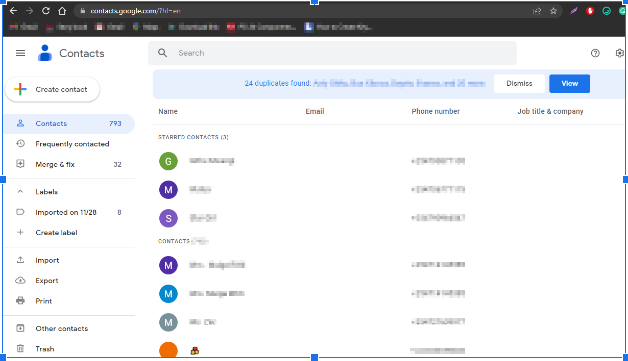Reload the page with refresh icon

46,11
